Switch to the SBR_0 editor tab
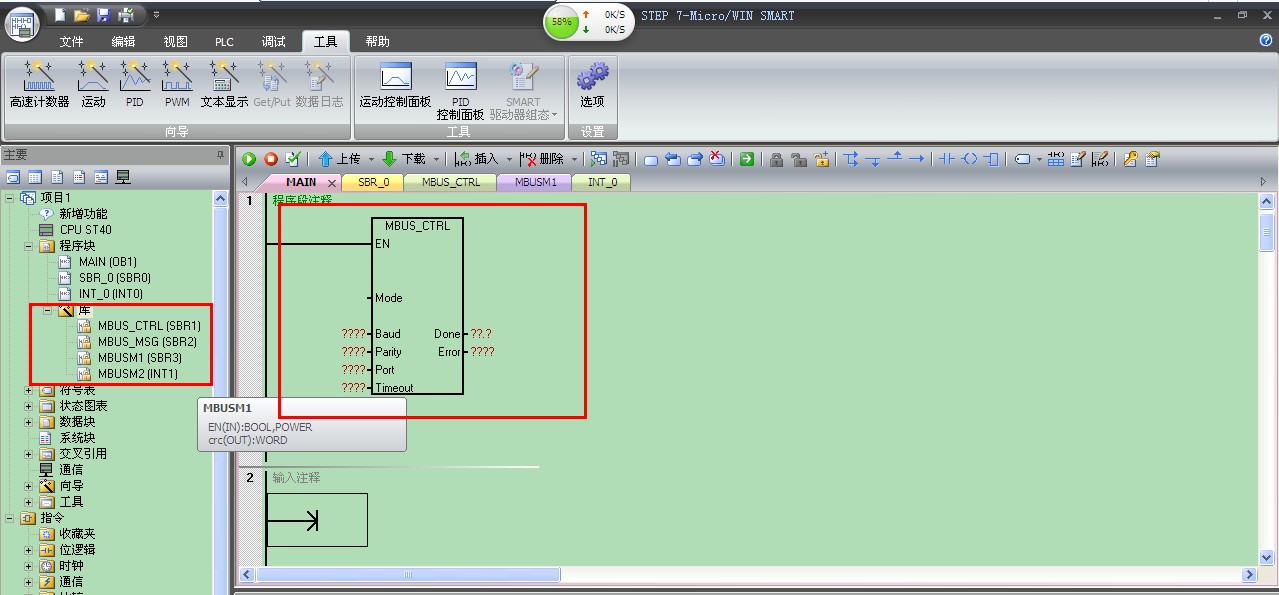The height and width of the screenshot is (595, 1279). pyautogui.click(x=373, y=182)
